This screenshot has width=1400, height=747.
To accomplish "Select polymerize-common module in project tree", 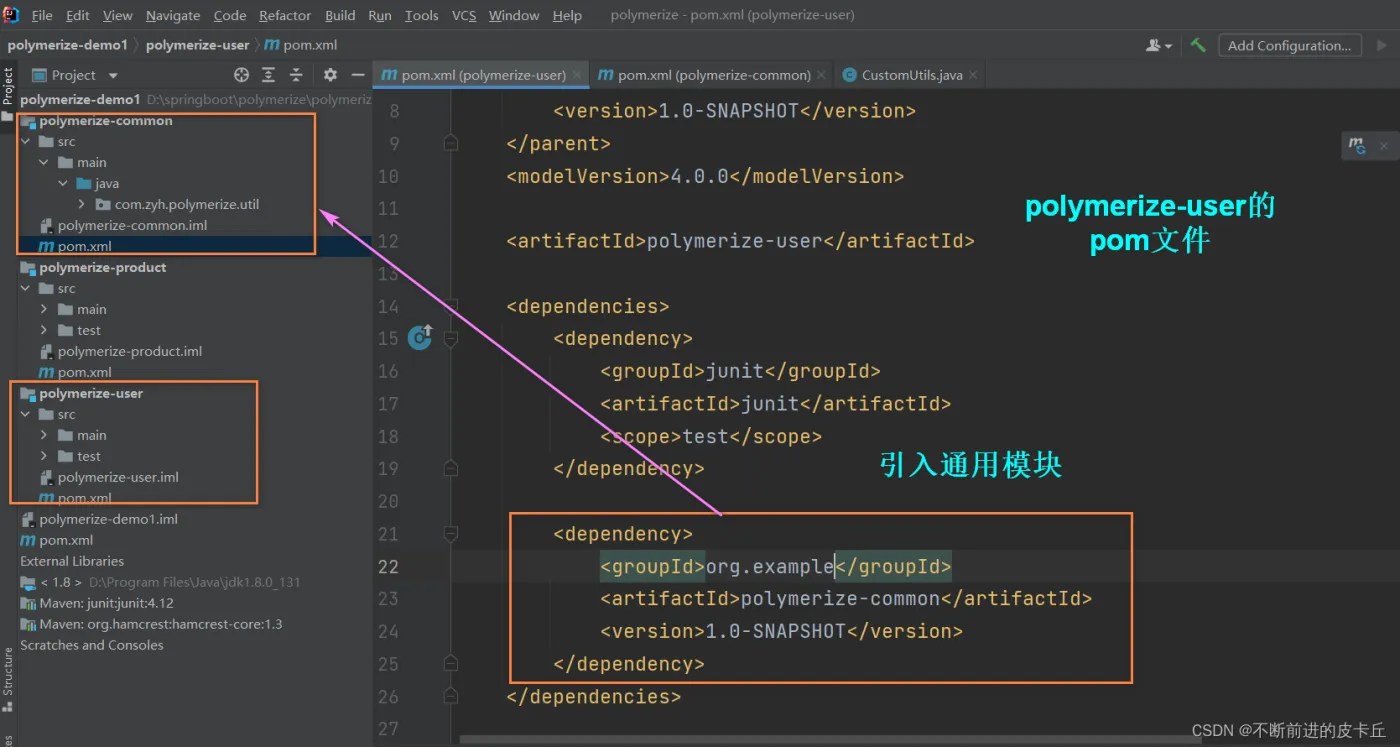I will point(106,121).
